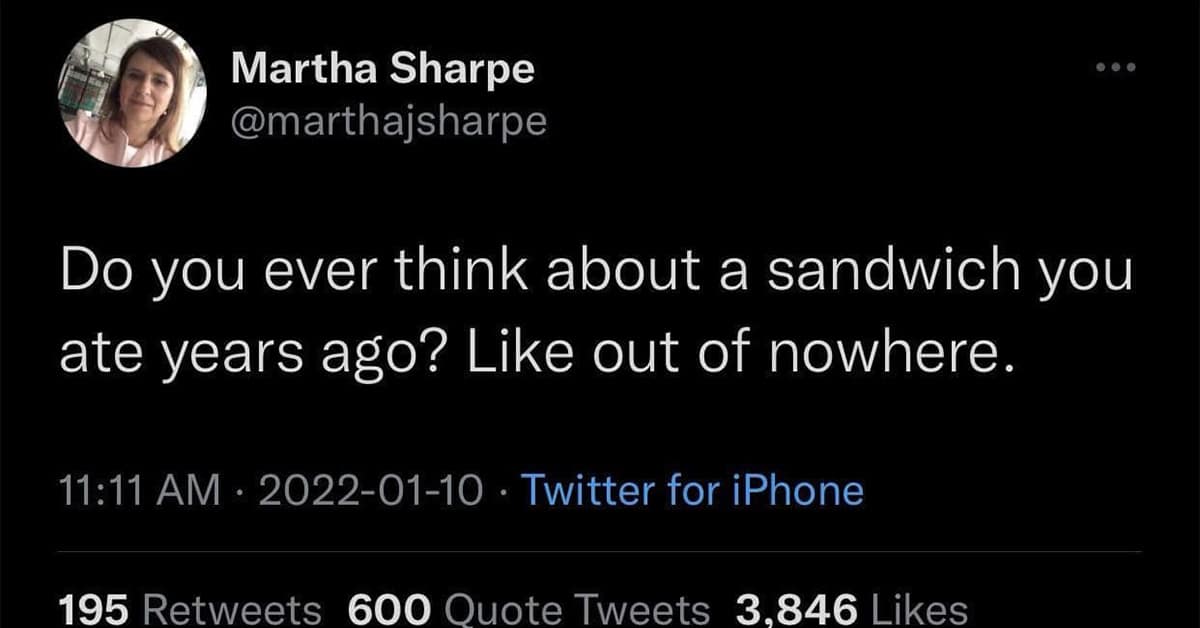This screenshot has width=1200, height=628.
Task: Open the Twitter for iPhone source link
Action: (x=692, y=490)
